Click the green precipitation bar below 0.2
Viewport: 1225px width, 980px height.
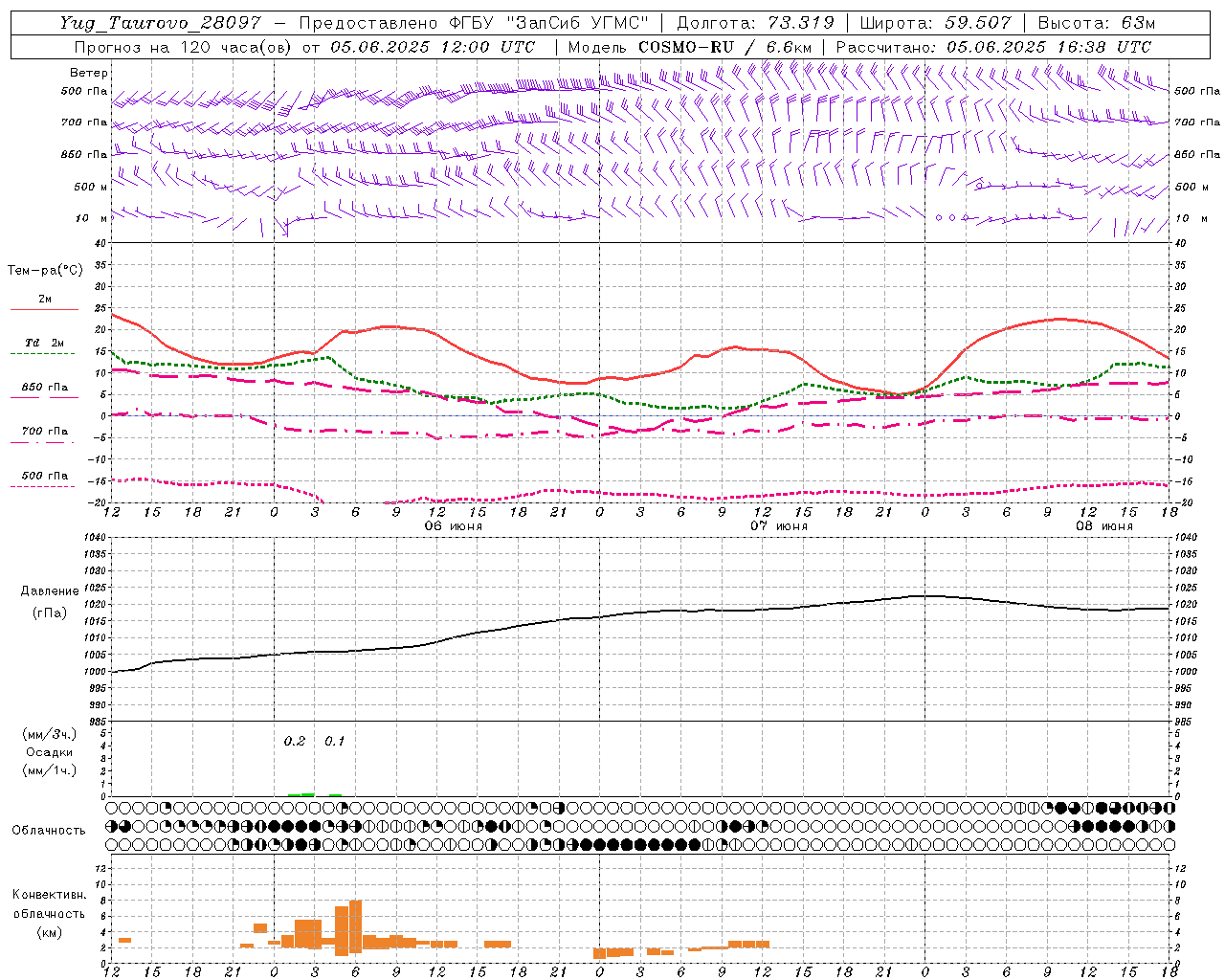(x=301, y=794)
